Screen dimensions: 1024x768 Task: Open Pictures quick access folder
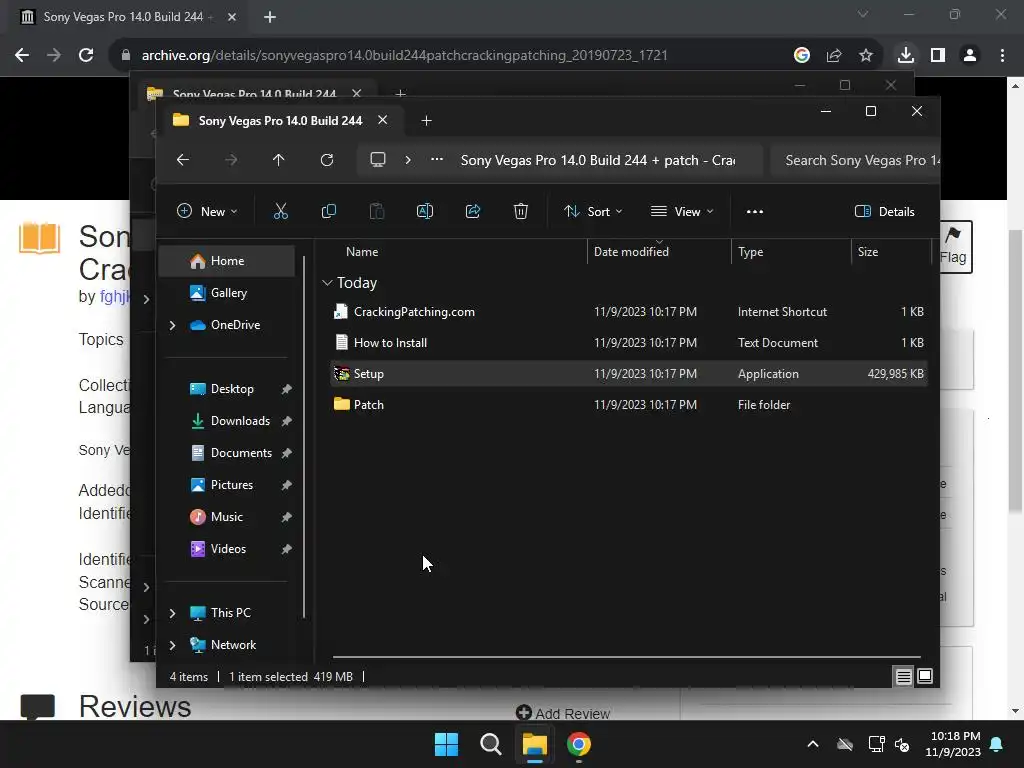[227, 485]
